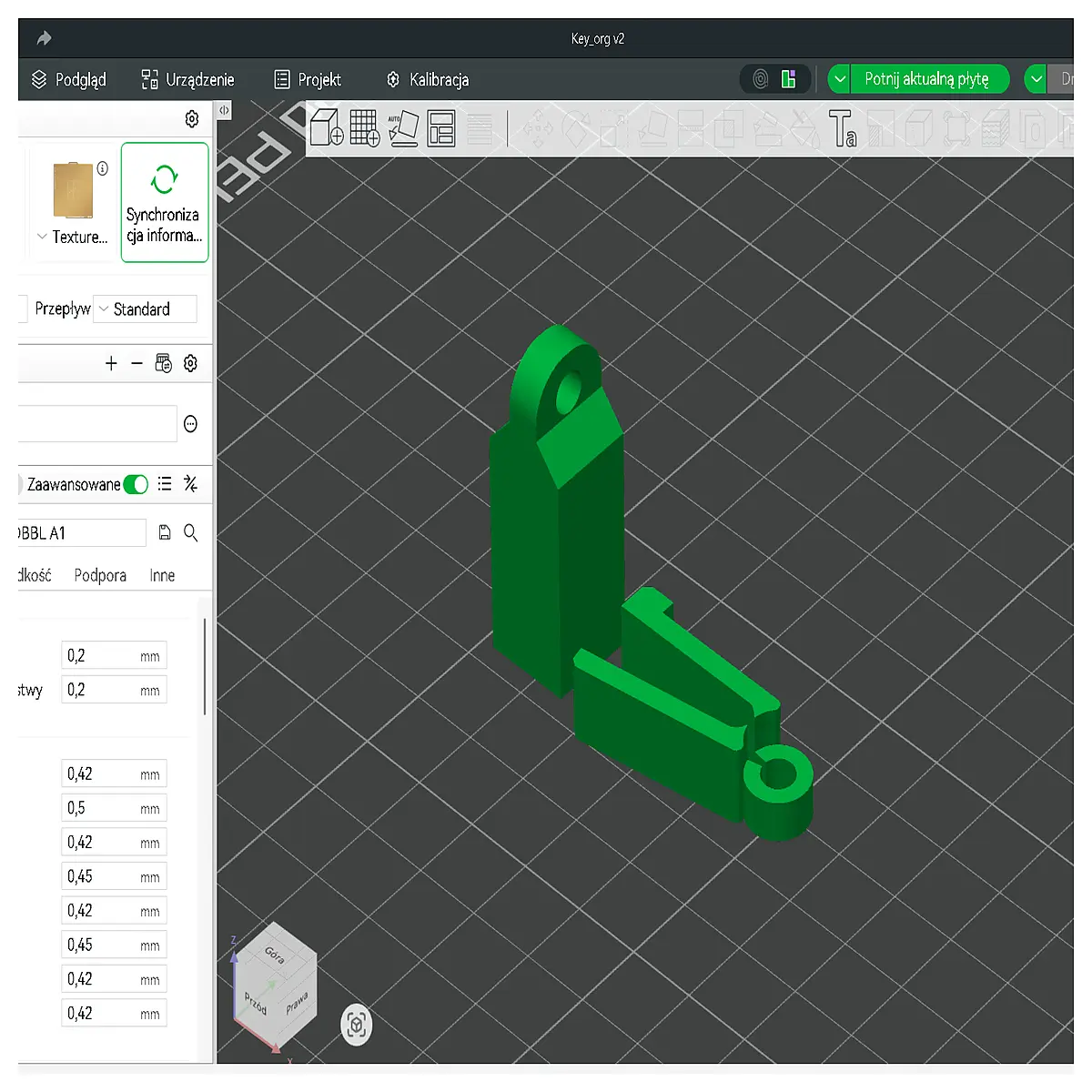Save the process preset with the floppy icon

(x=165, y=532)
